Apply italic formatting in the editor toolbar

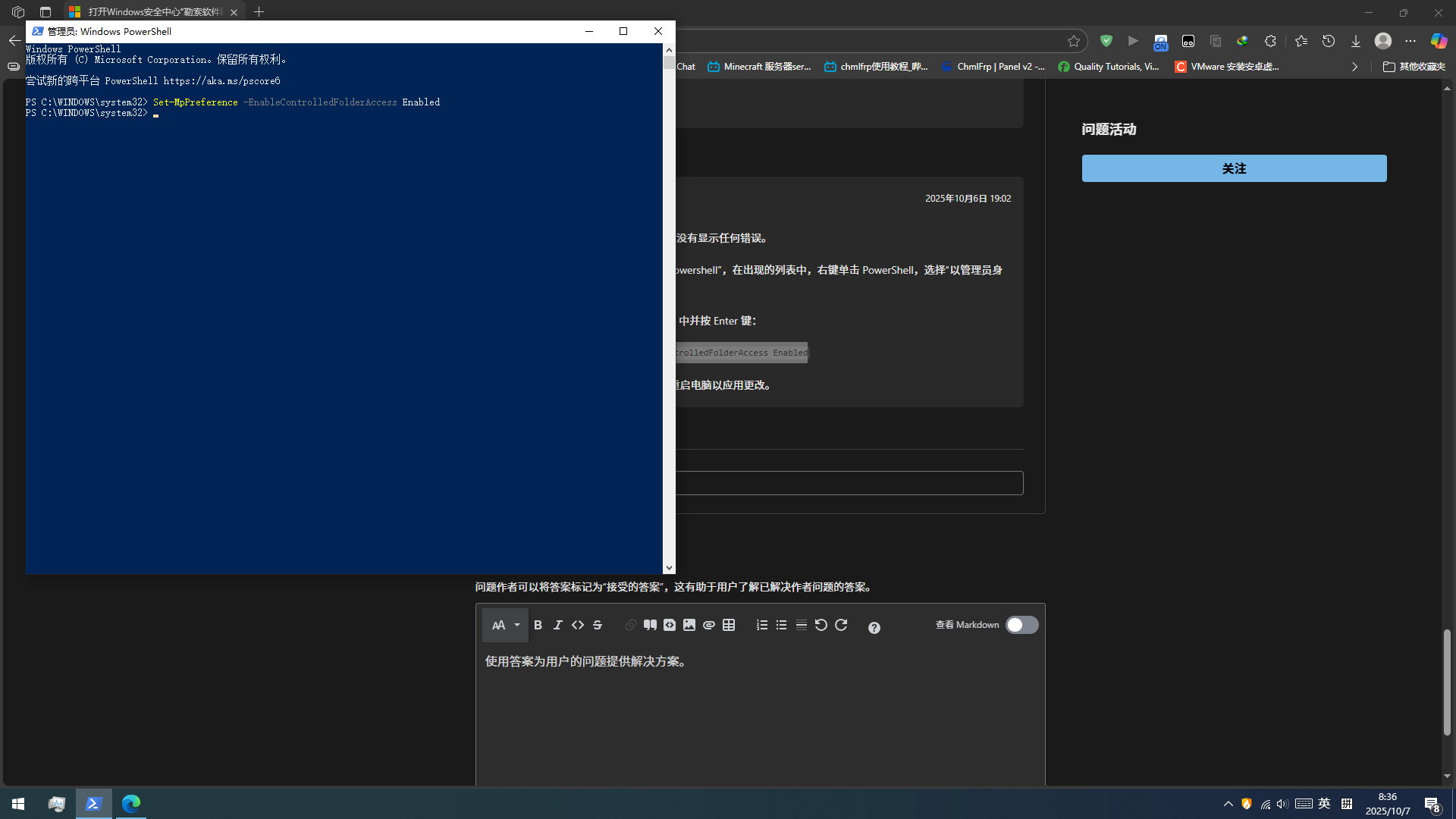click(x=557, y=625)
